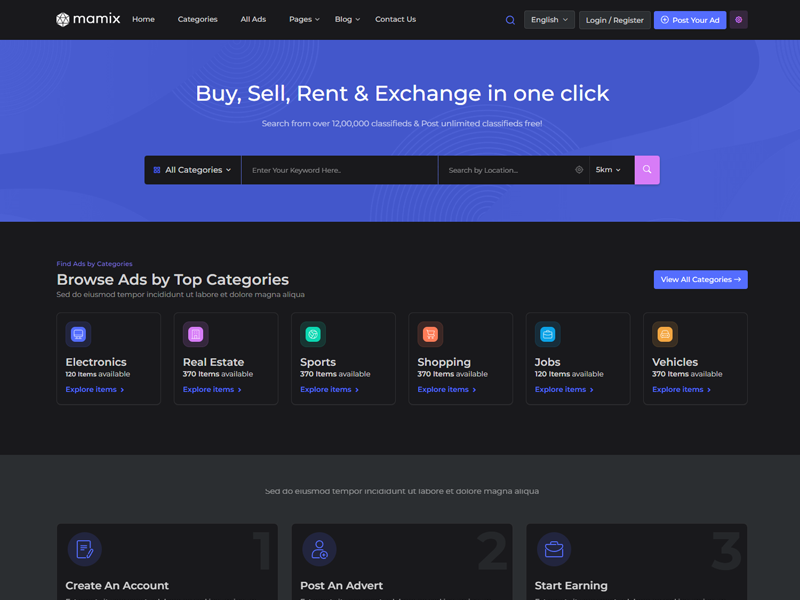Image resolution: width=800 pixels, height=600 pixels.
Task: Follow Explore items link under Electronics
Action: click(x=95, y=390)
